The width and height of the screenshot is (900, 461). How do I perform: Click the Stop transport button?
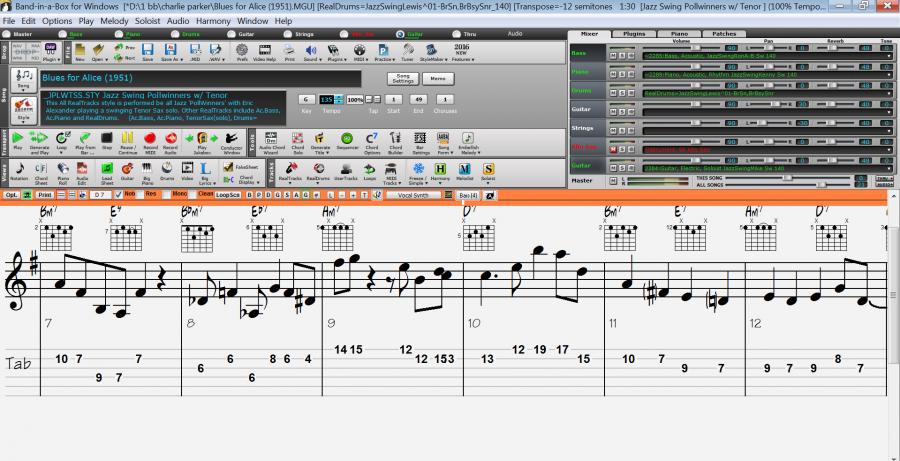(x=106, y=141)
